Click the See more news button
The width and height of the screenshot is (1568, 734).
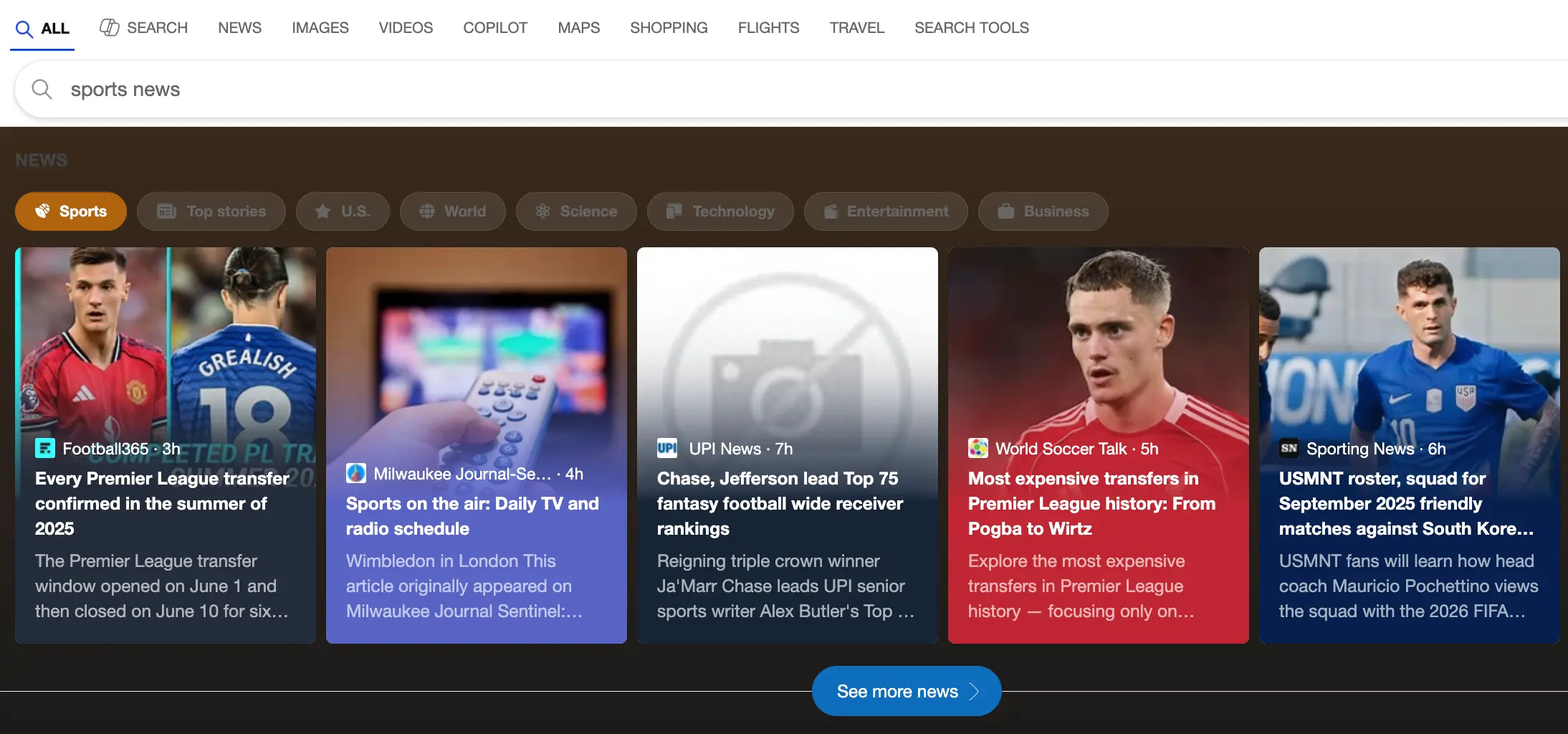coord(907,691)
